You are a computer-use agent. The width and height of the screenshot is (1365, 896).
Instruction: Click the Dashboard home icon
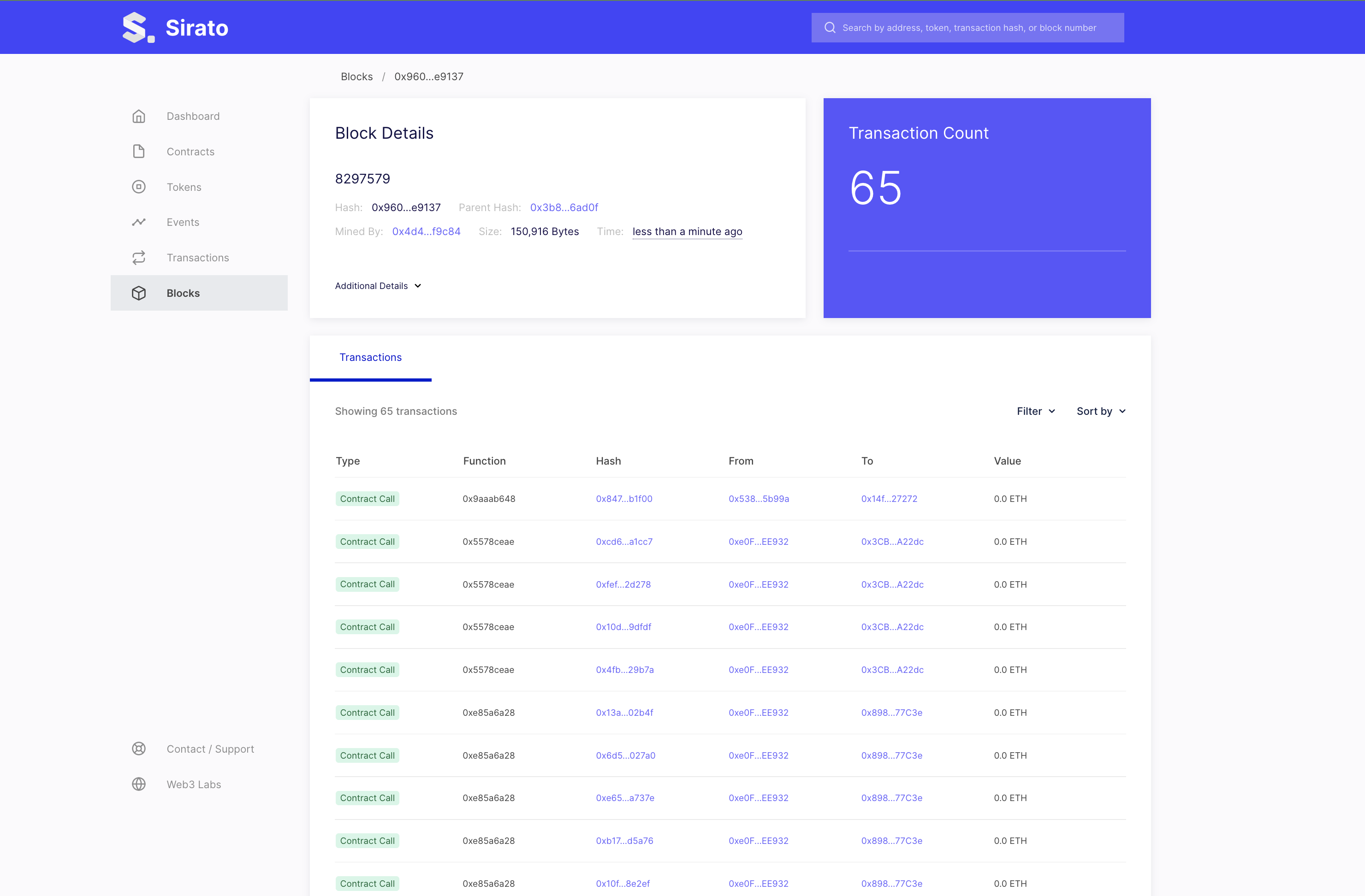click(x=139, y=116)
